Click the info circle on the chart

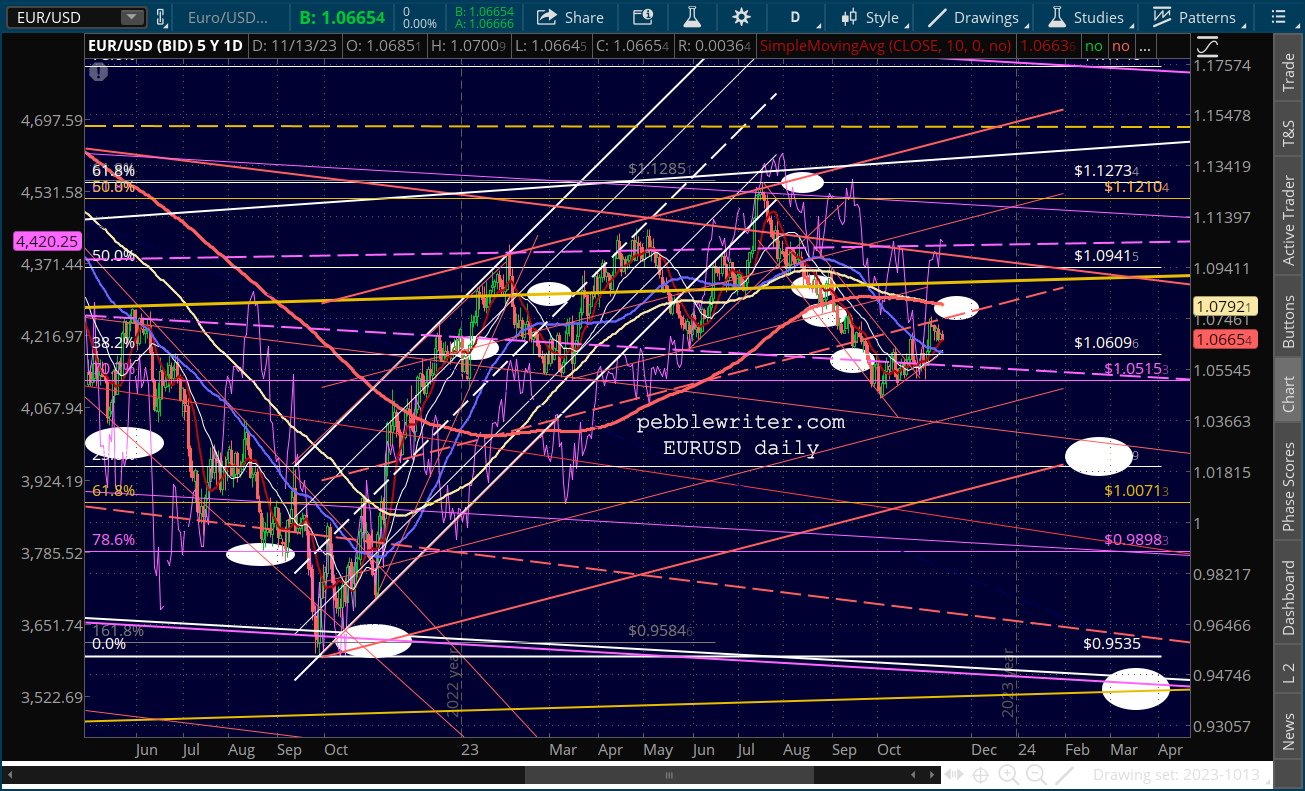98,72
